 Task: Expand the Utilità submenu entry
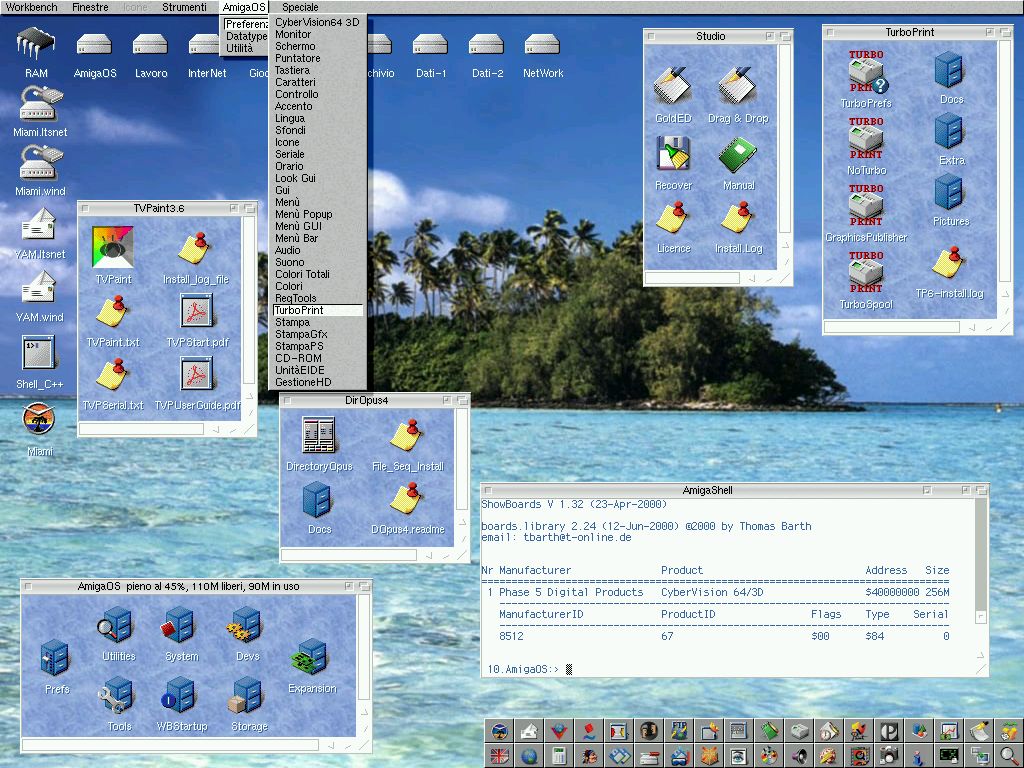point(240,48)
